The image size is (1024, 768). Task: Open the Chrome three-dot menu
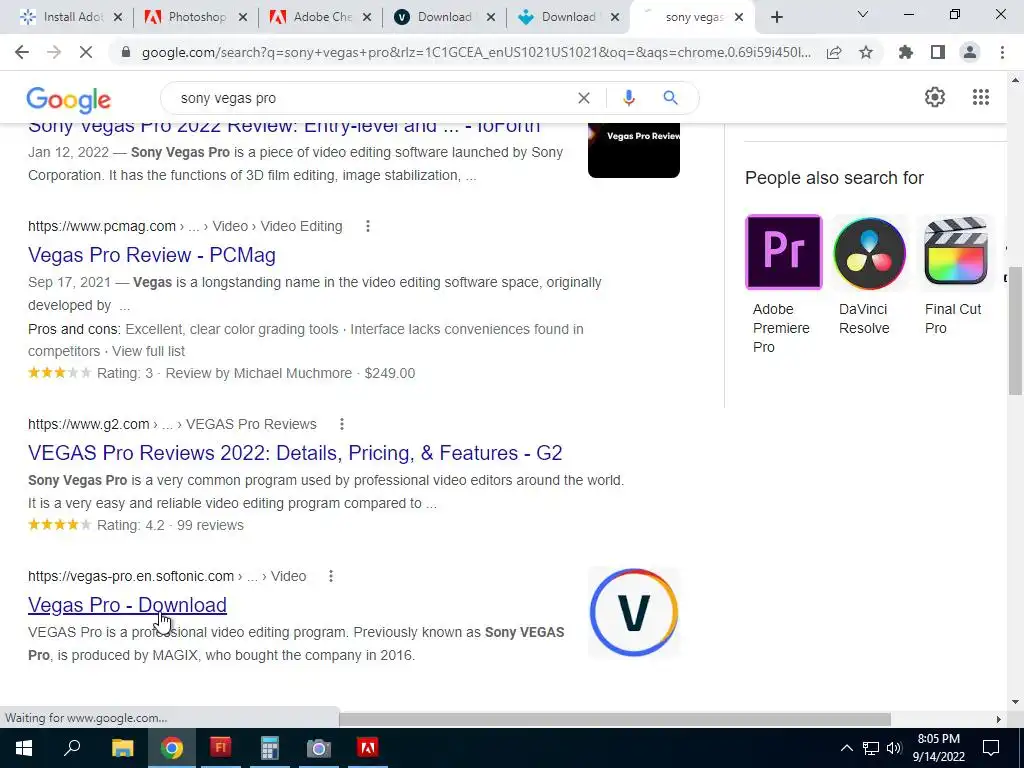pyautogui.click(x=1002, y=52)
